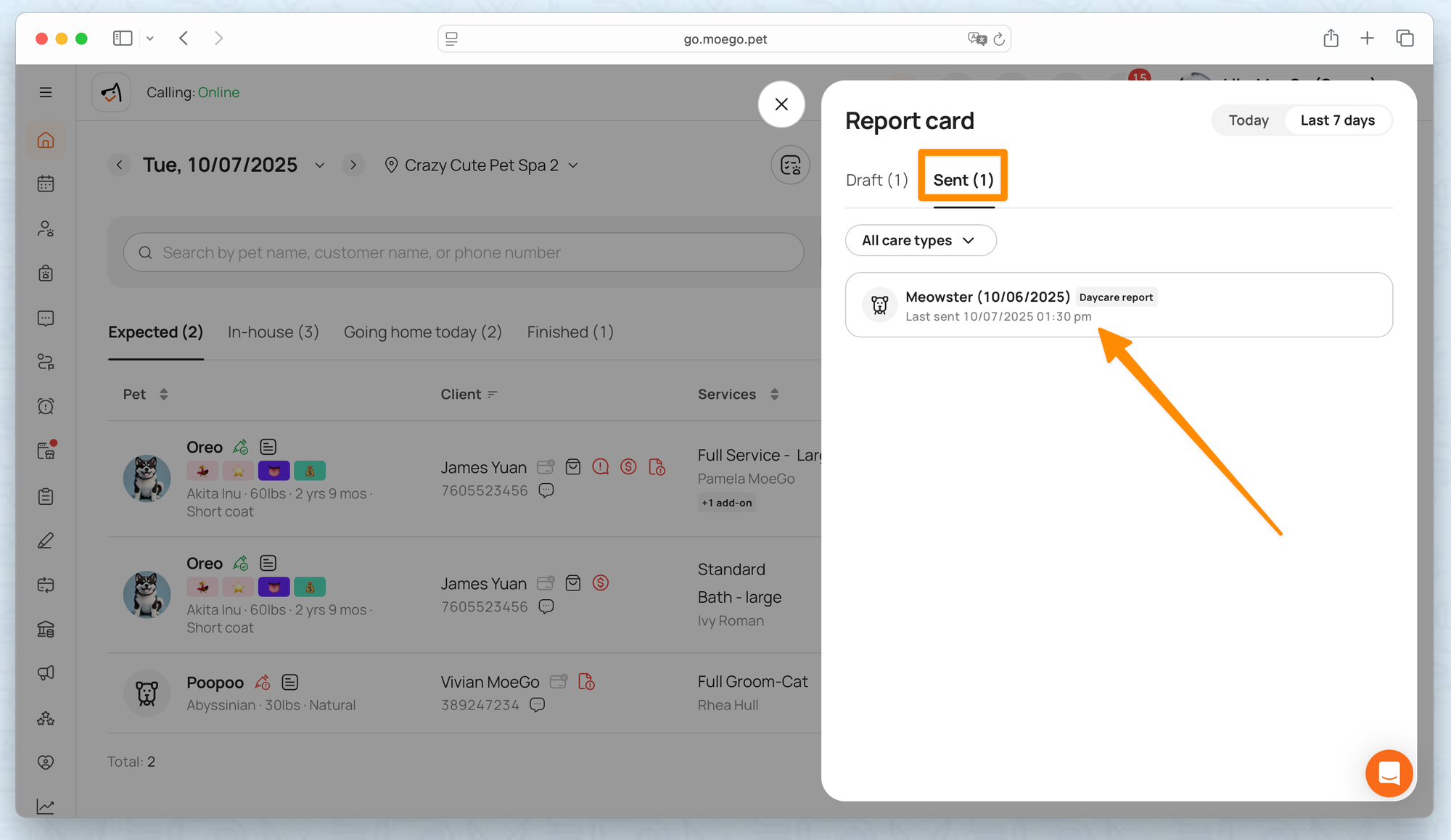Switch to the Draft (1) tab
Screen dimensions: 1451x840
tap(876, 180)
